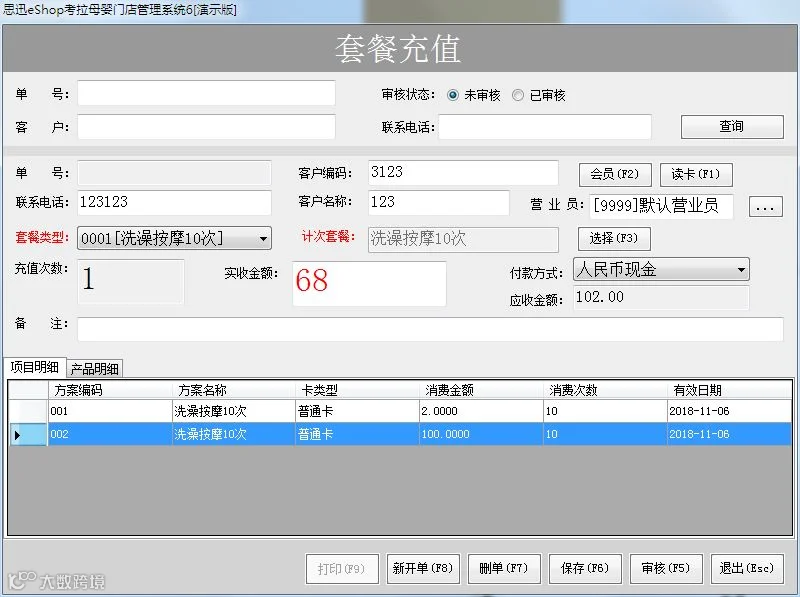Click the lower read-only 单号 field

point(174,172)
